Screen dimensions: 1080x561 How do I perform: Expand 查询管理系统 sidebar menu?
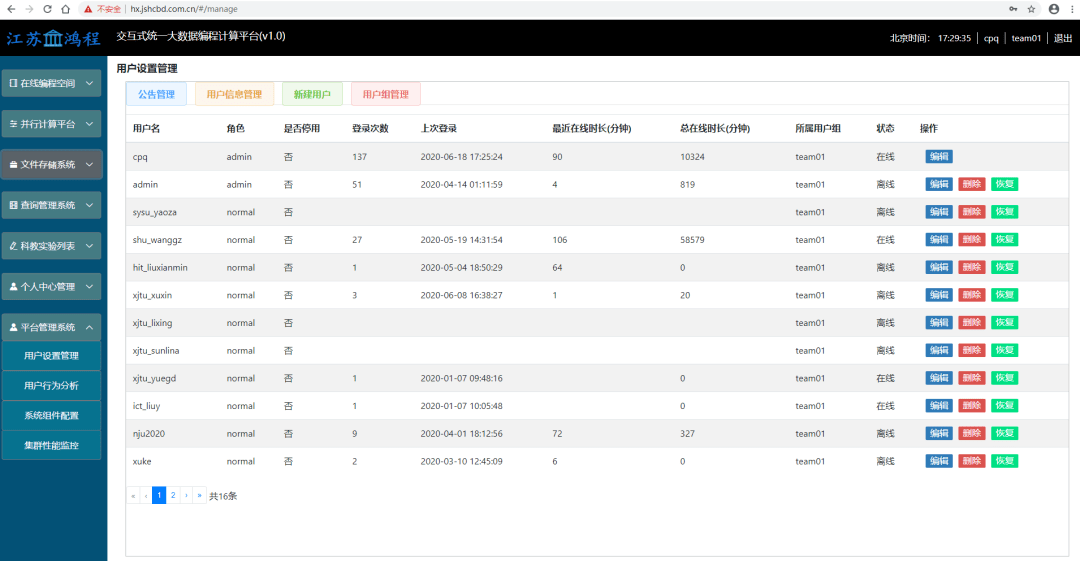[52, 205]
